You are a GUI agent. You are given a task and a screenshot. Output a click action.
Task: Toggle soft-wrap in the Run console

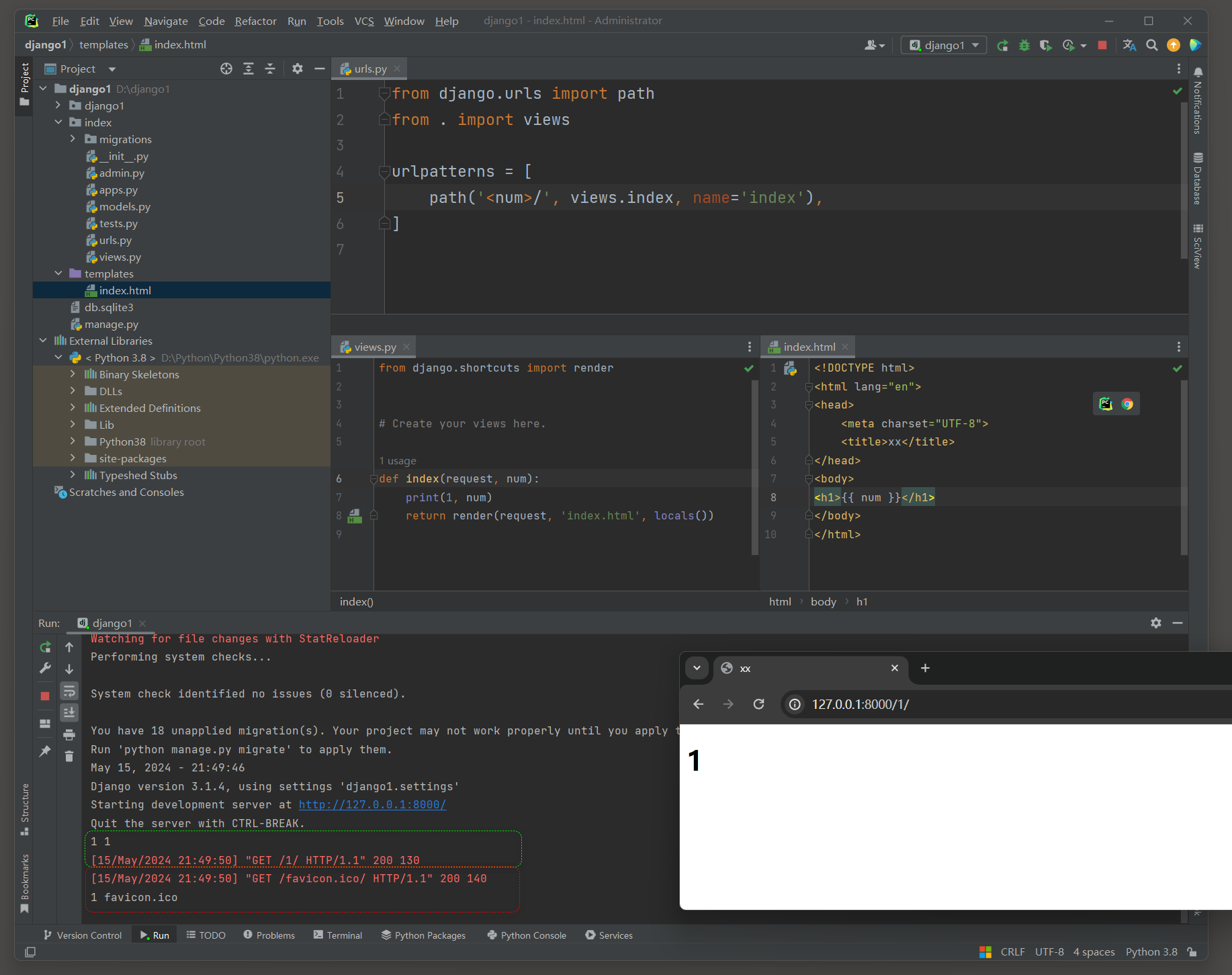tap(69, 691)
